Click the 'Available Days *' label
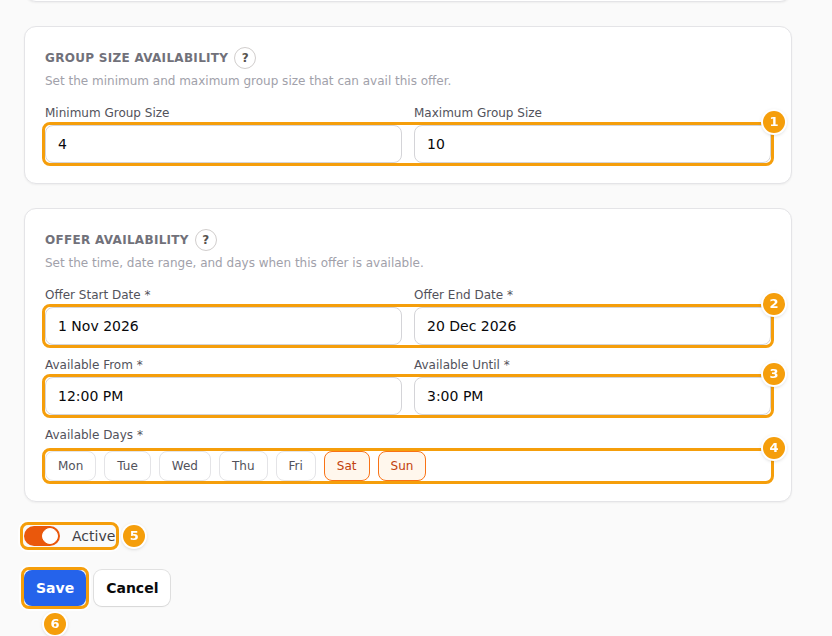Image resolution: width=832 pixels, height=636 pixels. 94,434
